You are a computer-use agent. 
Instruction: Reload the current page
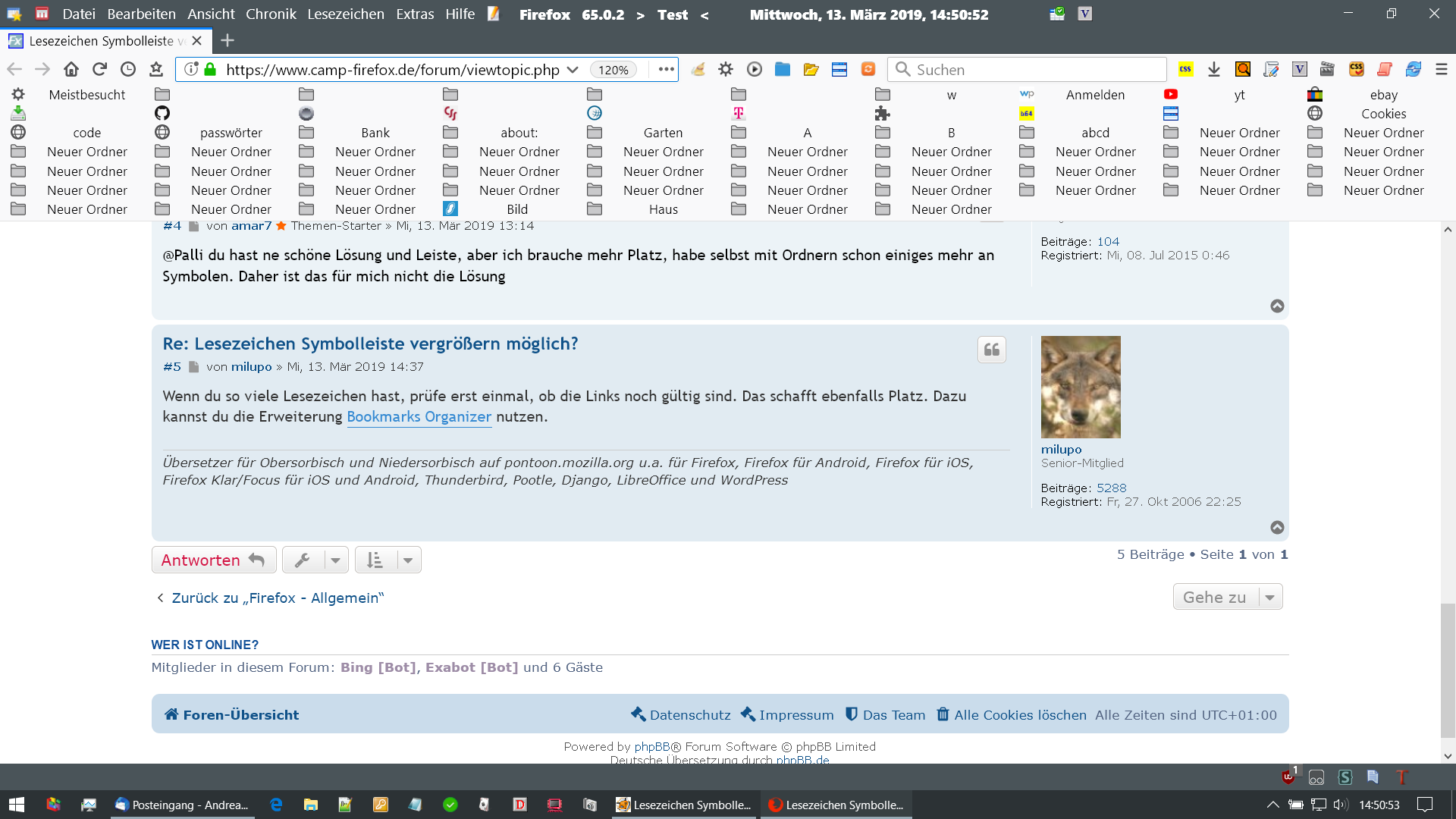pyautogui.click(x=99, y=70)
